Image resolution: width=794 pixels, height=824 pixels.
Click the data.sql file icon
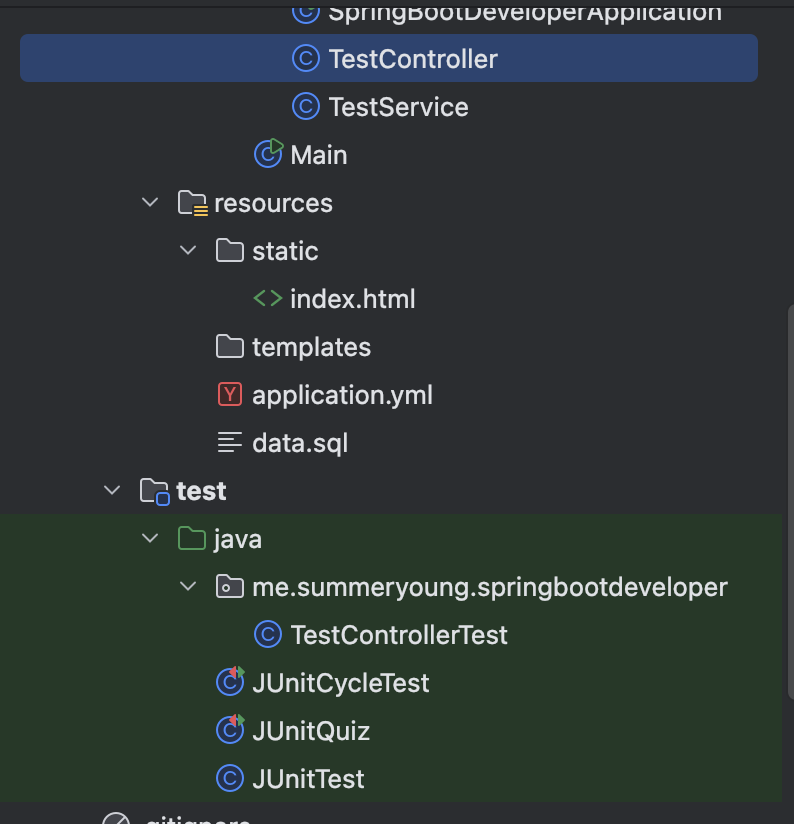click(230, 443)
